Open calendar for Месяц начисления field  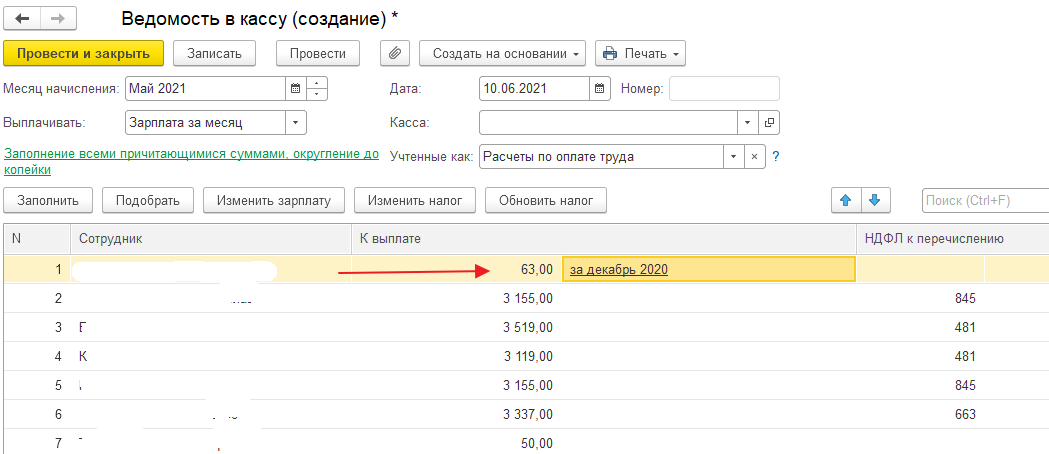(295, 88)
